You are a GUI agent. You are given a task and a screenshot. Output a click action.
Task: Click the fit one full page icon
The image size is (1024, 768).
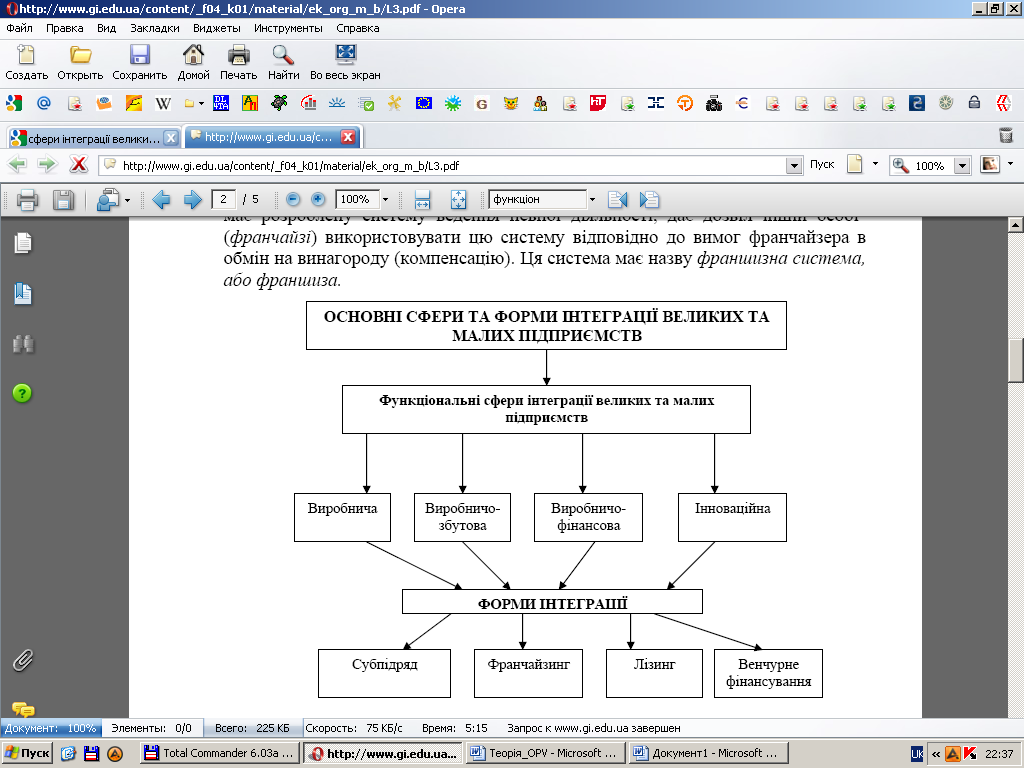point(458,200)
